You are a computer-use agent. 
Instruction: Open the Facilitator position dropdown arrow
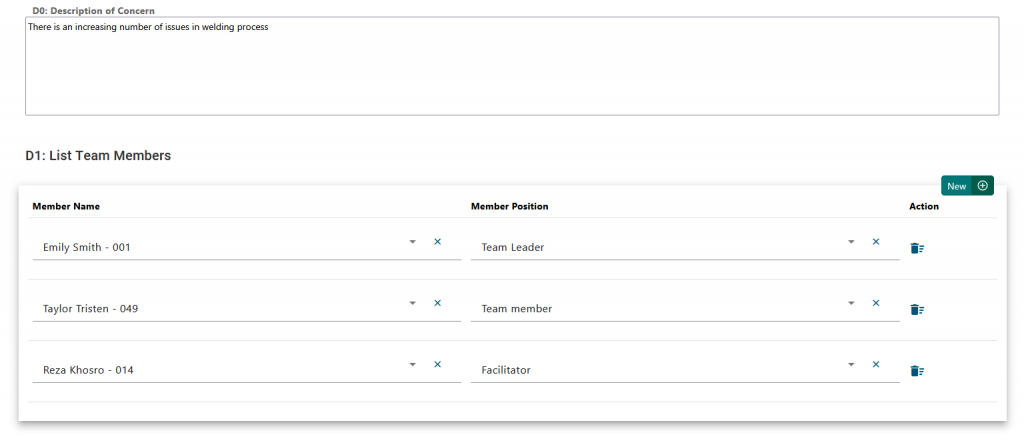tap(851, 364)
